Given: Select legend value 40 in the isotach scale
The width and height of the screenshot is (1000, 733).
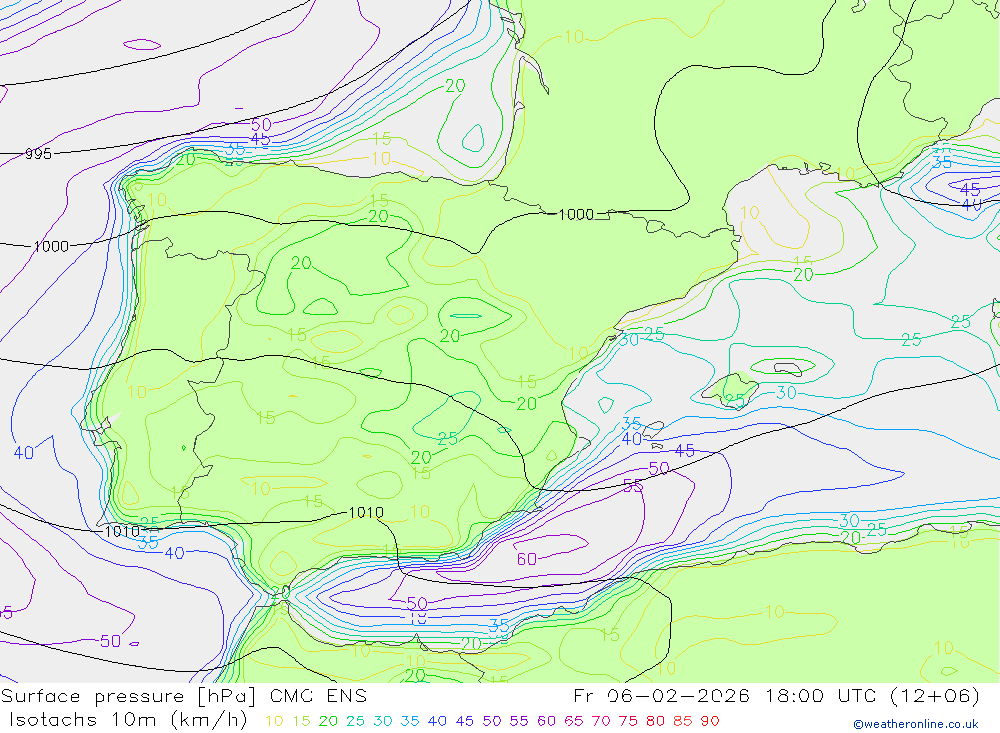Looking at the screenshot, I should pyautogui.click(x=437, y=721).
